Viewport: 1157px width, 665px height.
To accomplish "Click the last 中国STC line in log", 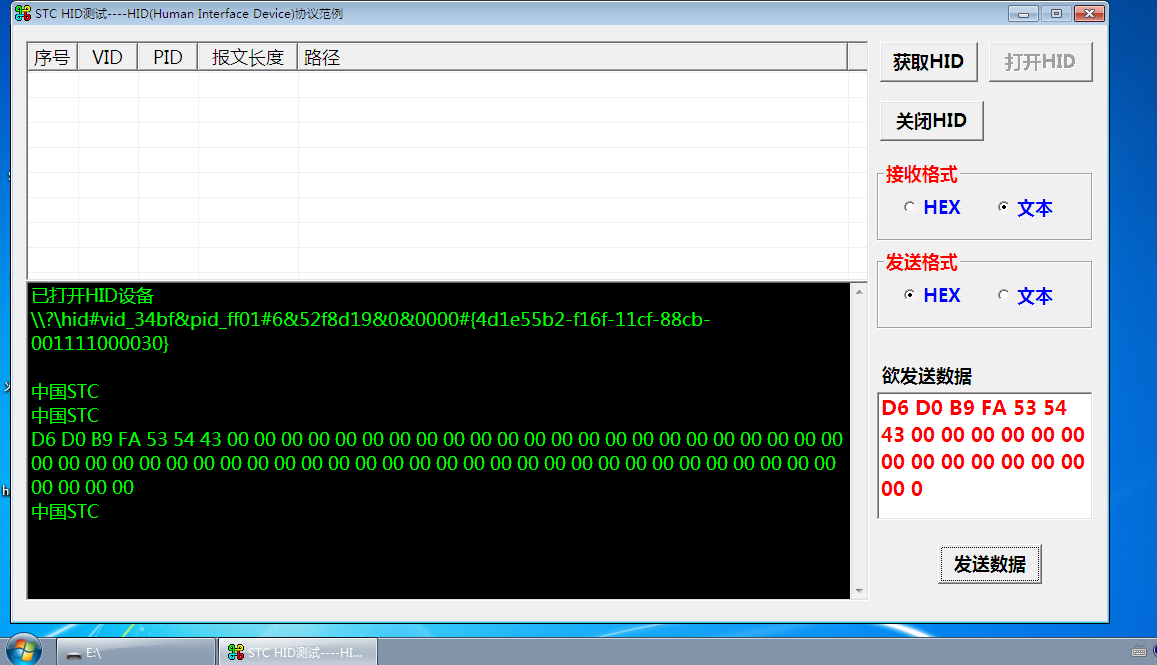I will tap(65, 511).
